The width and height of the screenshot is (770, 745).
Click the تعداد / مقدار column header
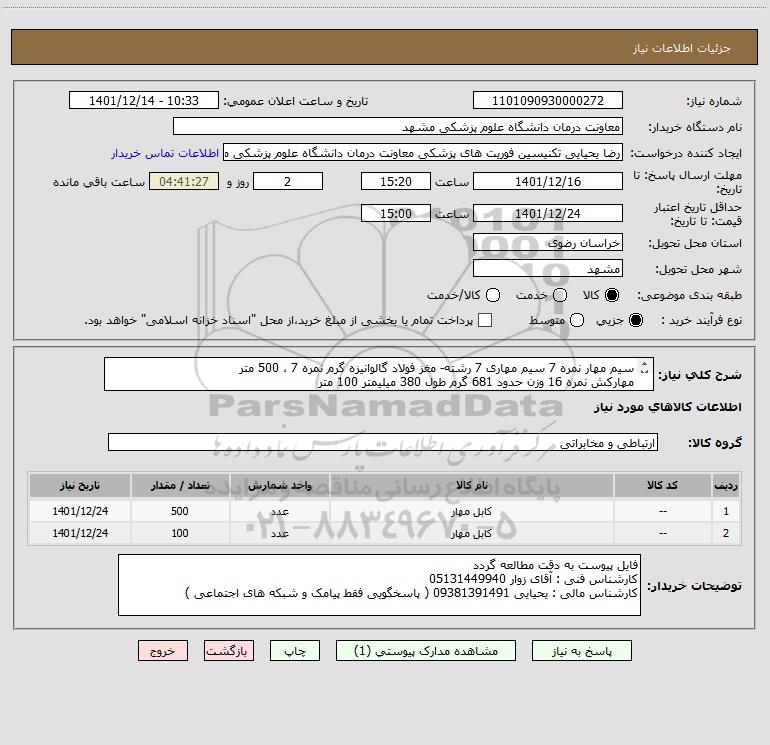pyautogui.click(x=180, y=485)
